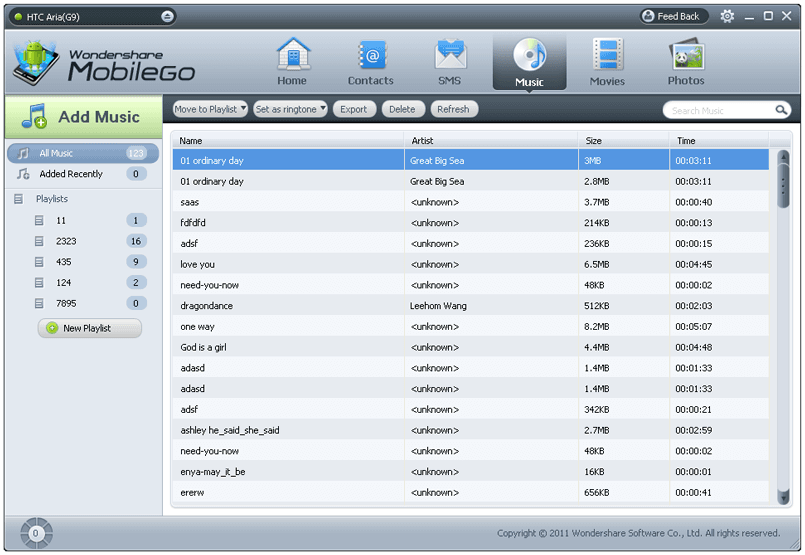Click the Wondershare MobileGo logo
The image size is (805, 555).
[104, 63]
